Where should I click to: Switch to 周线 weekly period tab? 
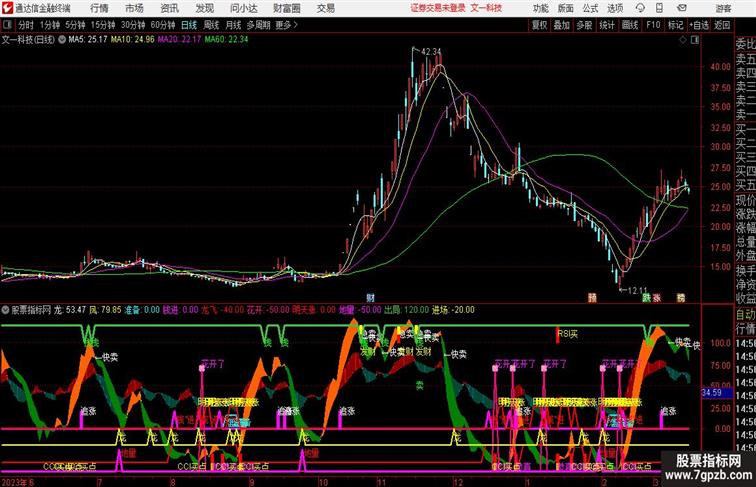[211, 25]
